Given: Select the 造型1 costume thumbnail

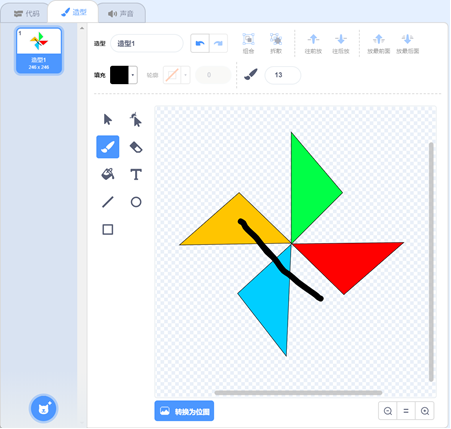Looking at the screenshot, I should [x=39, y=50].
